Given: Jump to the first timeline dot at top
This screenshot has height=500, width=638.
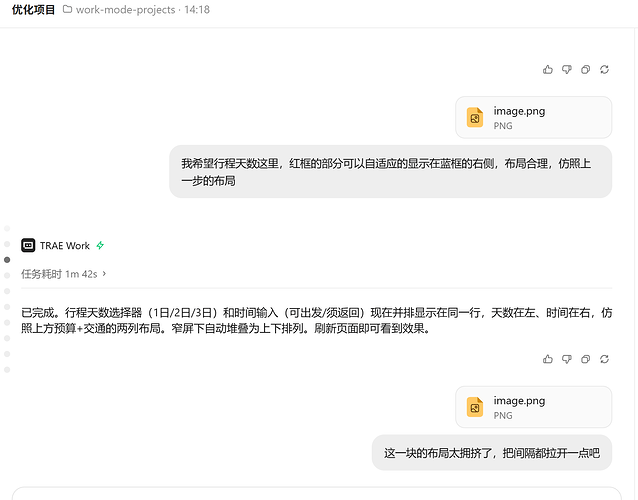Looking at the screenshot, I should tap(7, 228).
